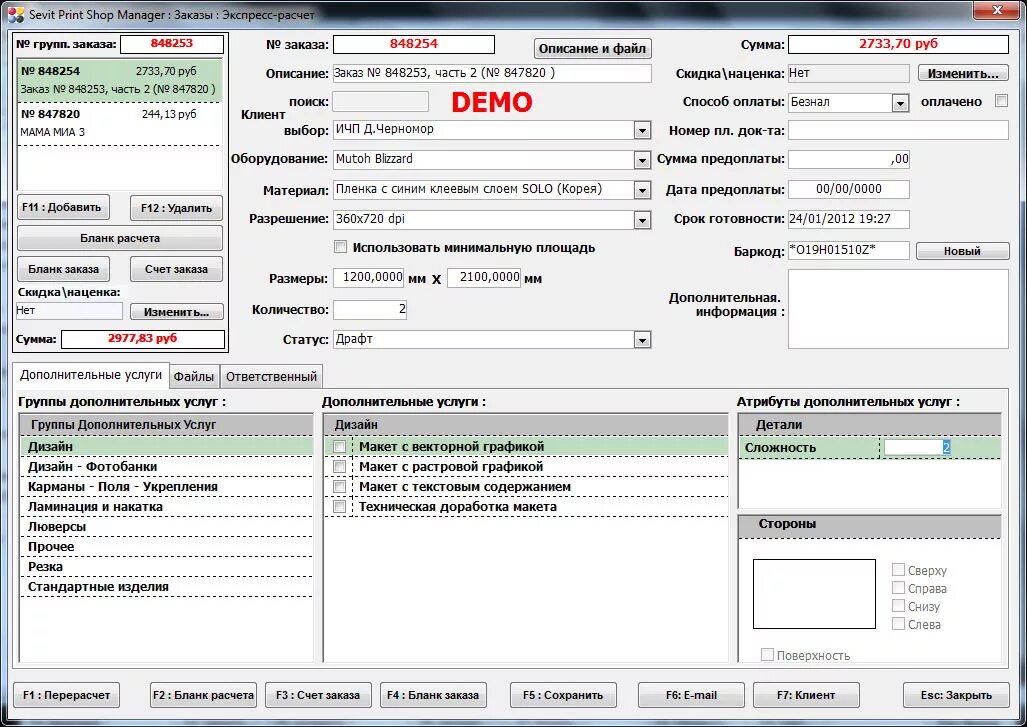This screenshot has width=1027, height=727.
Task: Click 'Дополнительная информация' text area
Action: point(898,309)
